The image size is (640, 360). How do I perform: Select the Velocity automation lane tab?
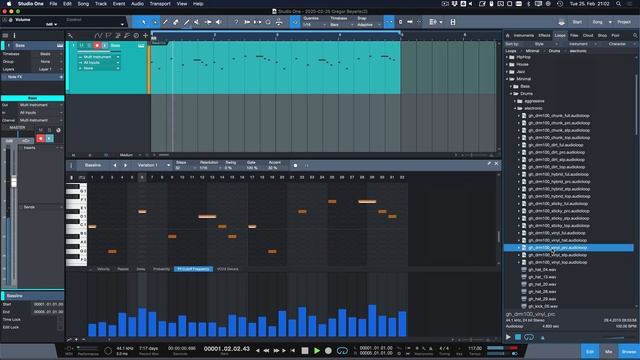(x=103, y=269)
